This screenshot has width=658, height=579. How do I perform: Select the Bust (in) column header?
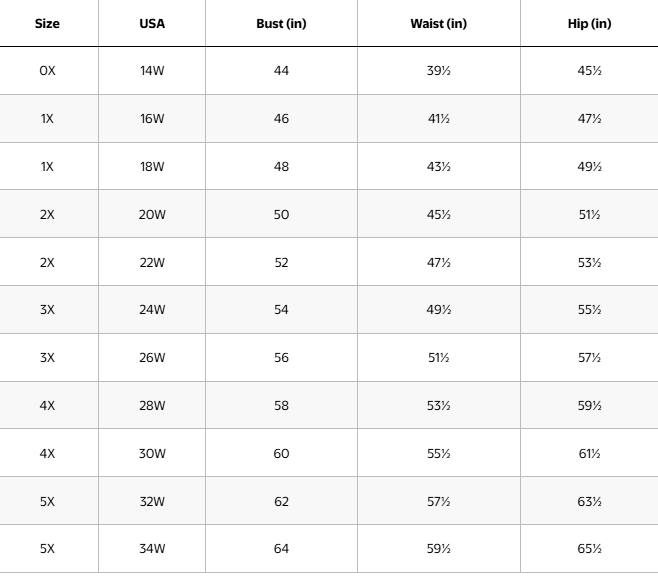click(x=281, y=23)
